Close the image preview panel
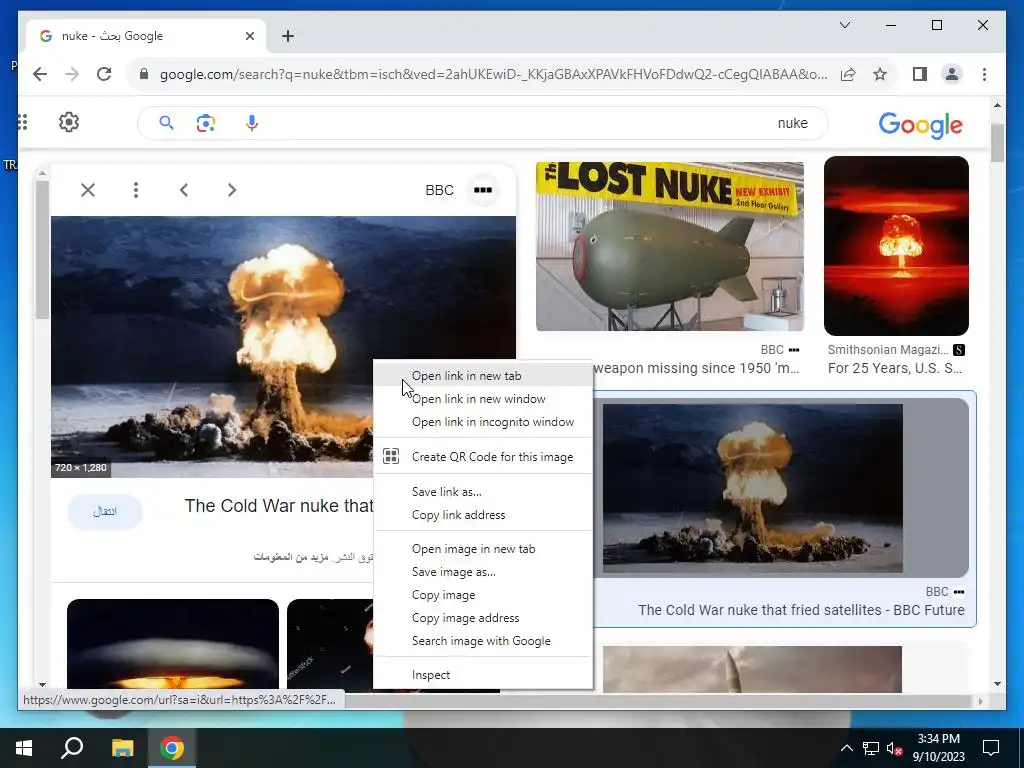This screenshot has width=1024, height=768. point(88,190)
